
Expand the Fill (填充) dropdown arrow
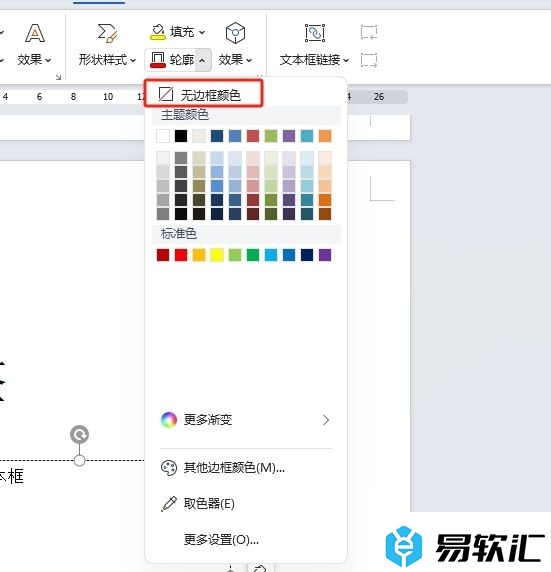pyautogui.click(x=202, y=32)
